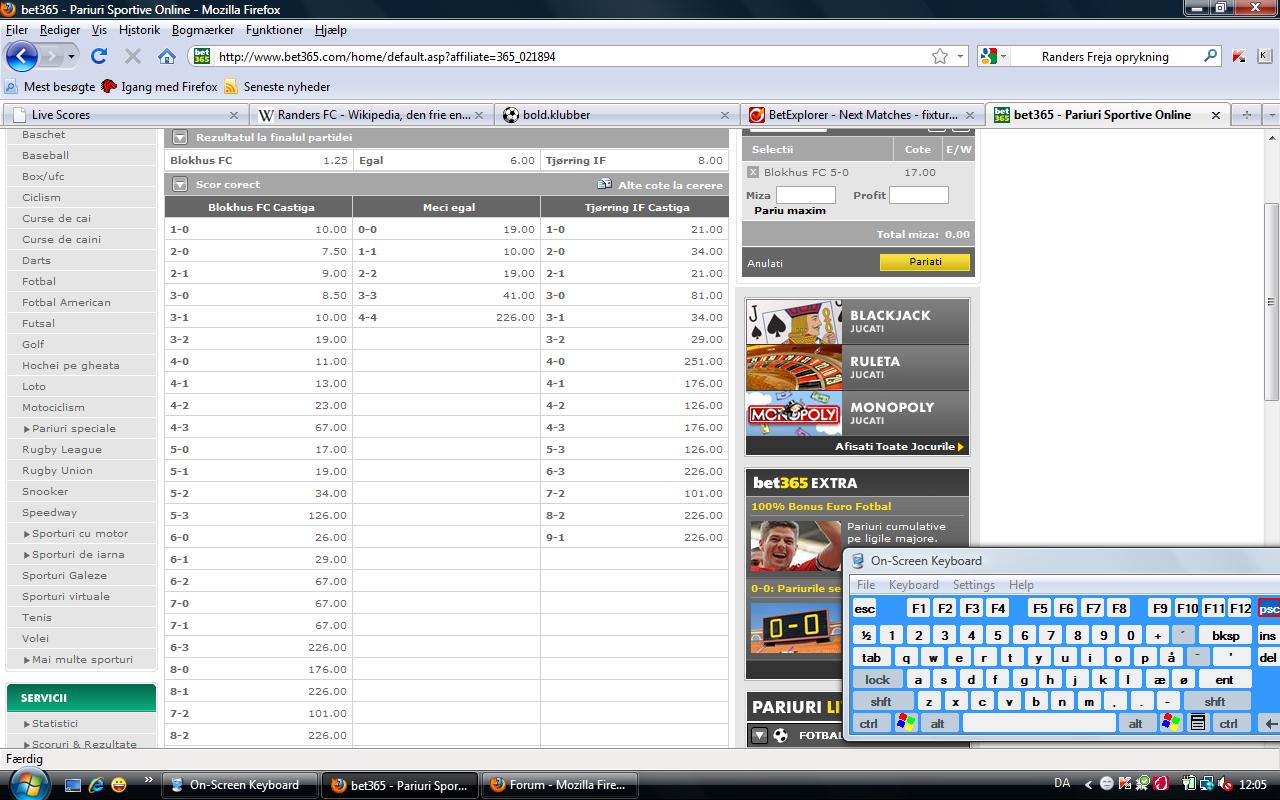Bookmark this page with the star icon
1280x800 pixels.
point(940,57)
